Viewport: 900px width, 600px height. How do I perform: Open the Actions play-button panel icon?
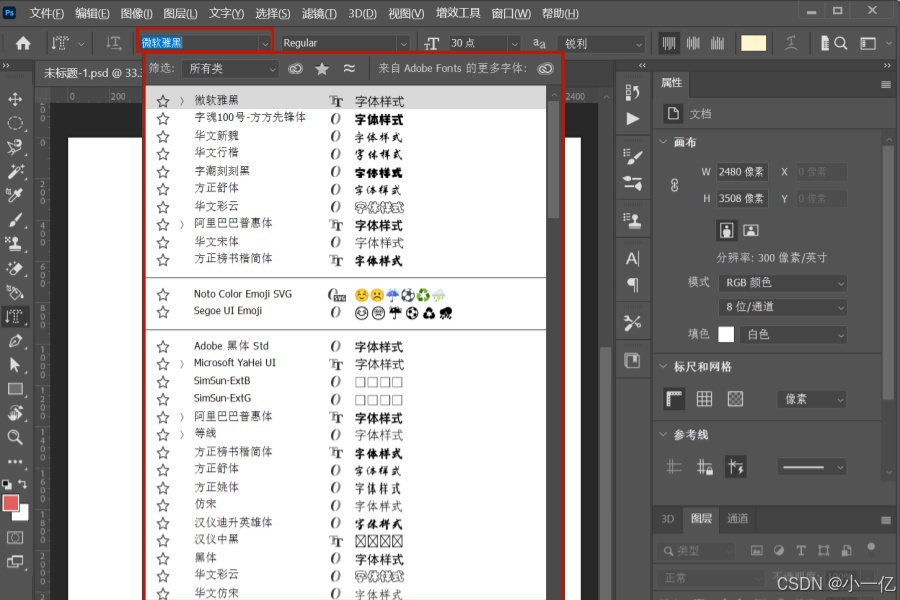633,118
